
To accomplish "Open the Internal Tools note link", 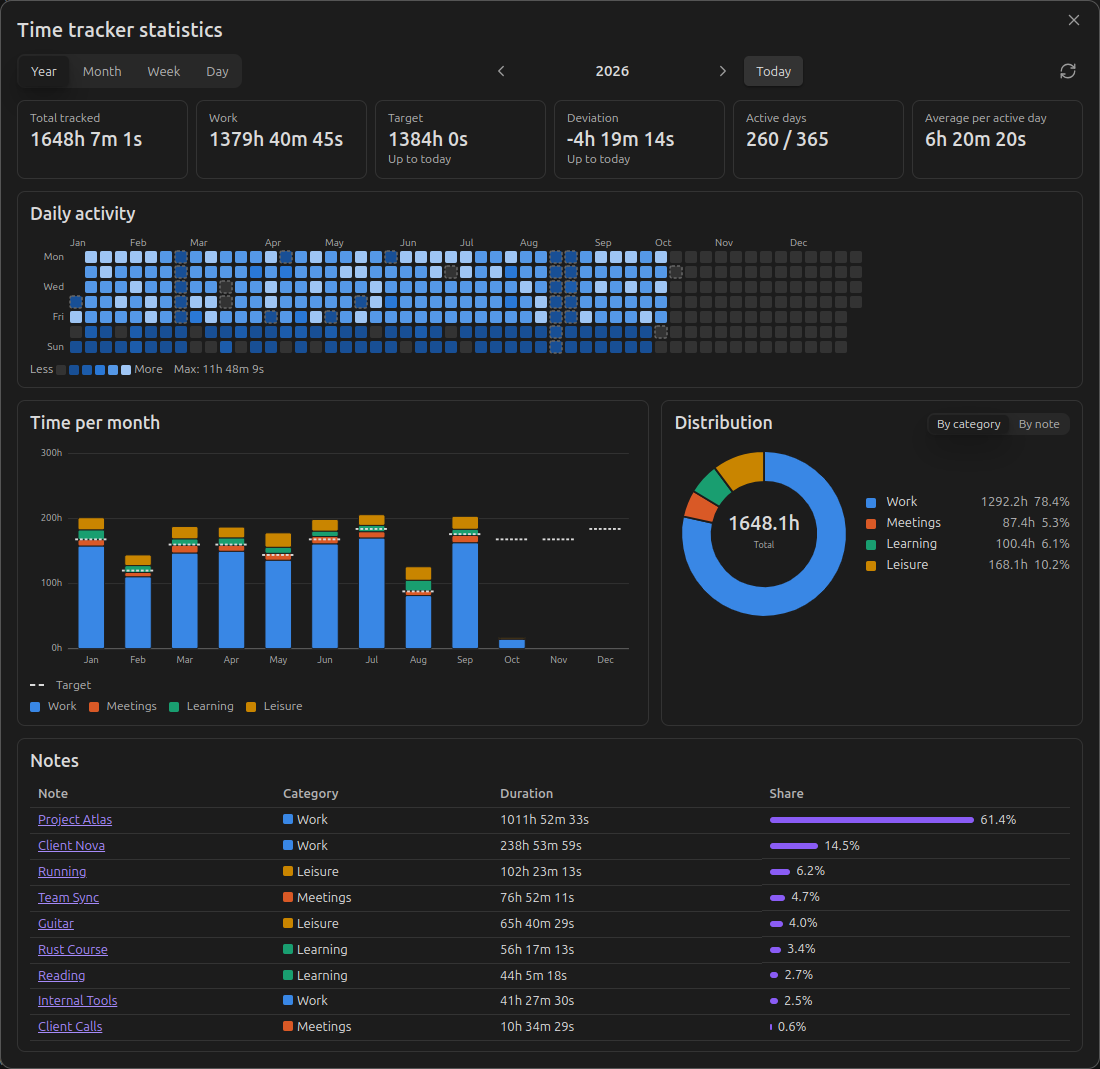I will [77, 1000].
